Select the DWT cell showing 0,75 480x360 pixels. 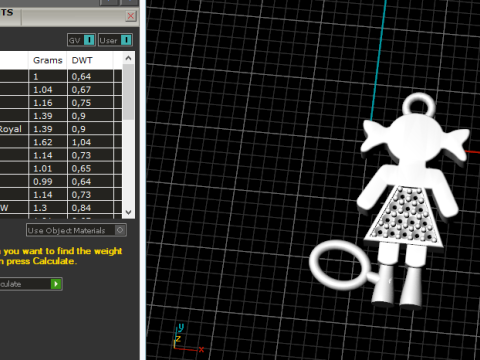pos(90,103)
